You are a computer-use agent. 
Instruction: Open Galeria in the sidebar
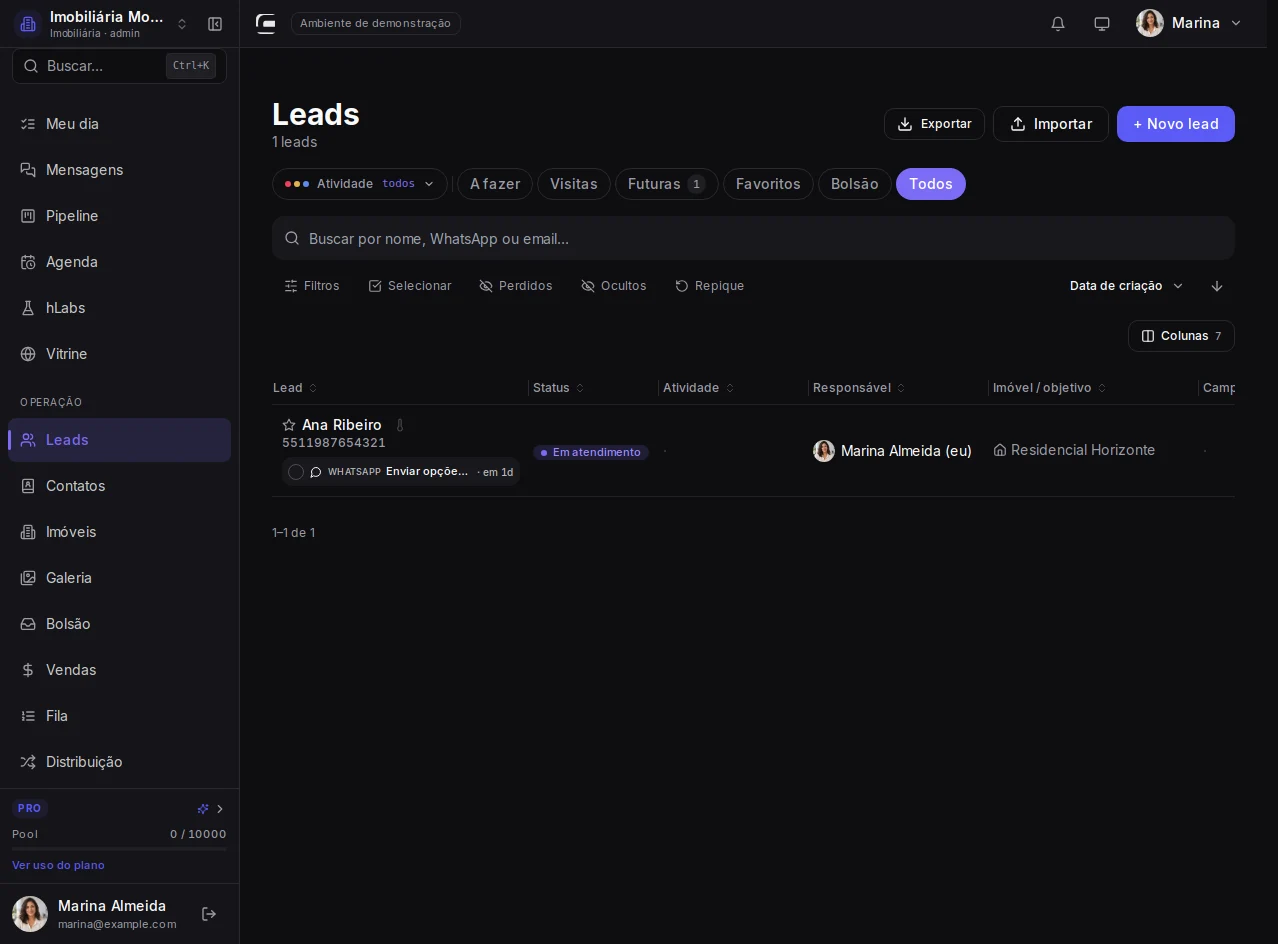click(119, 578)
